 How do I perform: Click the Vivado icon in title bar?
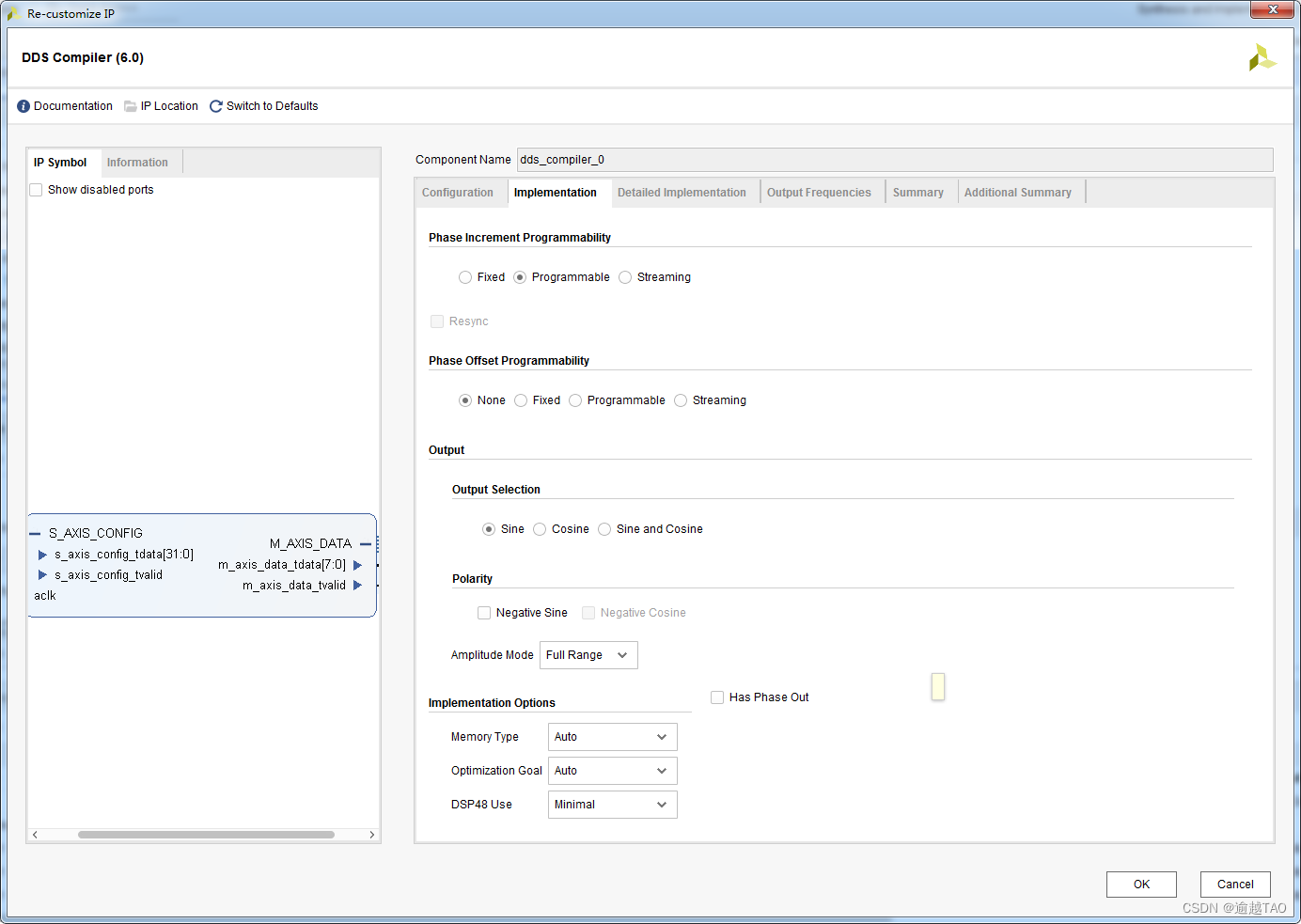tap(14, 13)
